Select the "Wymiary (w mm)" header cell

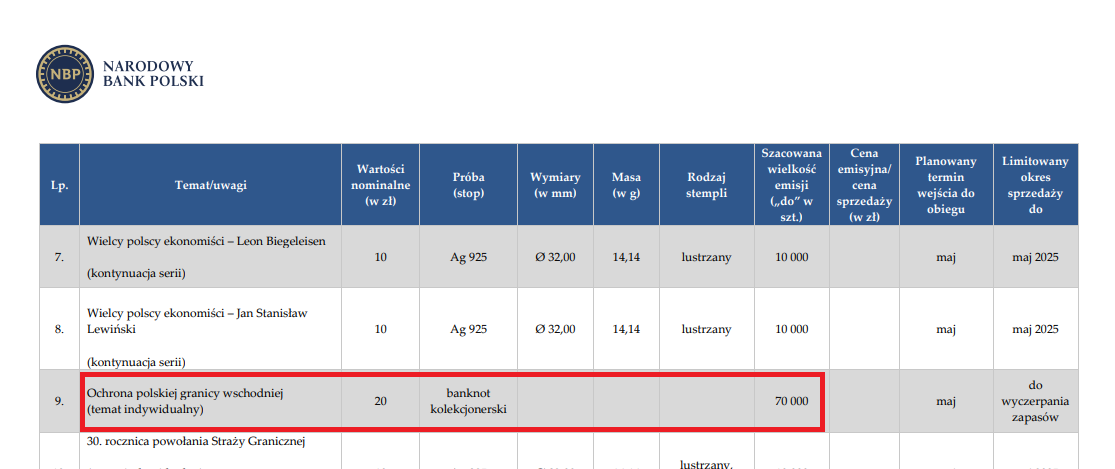click(x=555, y=185)
